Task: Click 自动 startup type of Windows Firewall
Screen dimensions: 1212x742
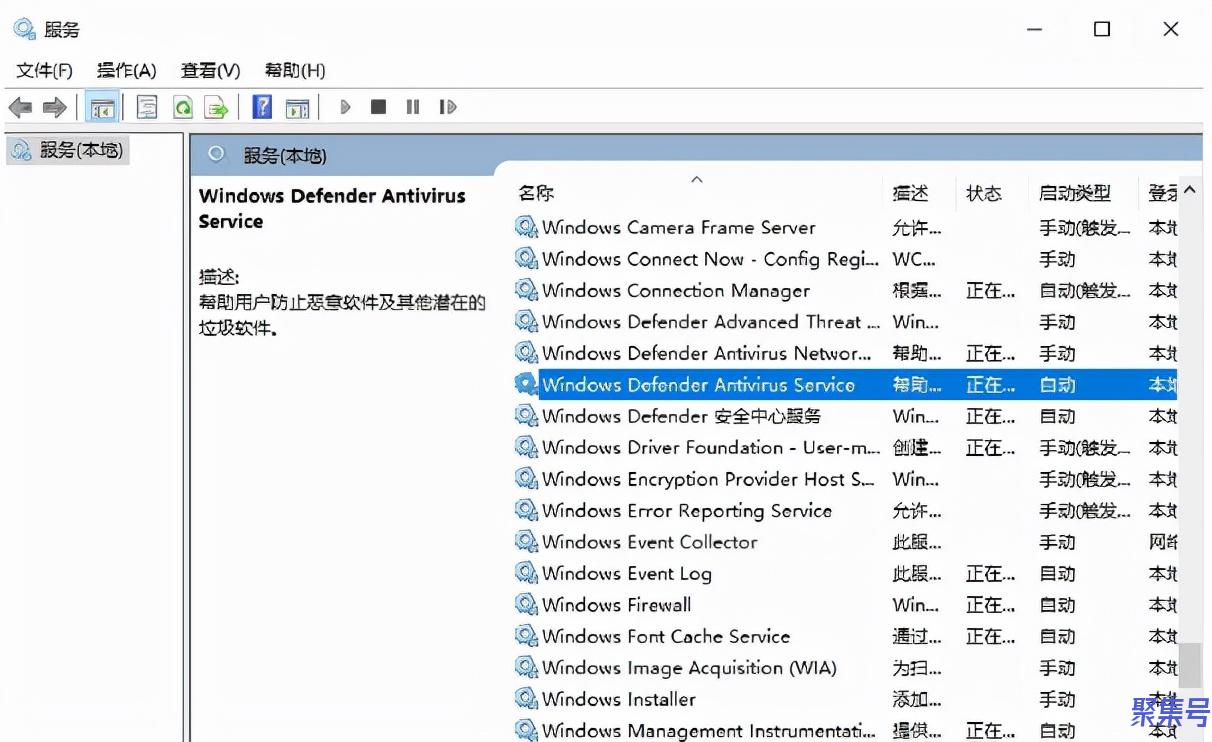Action: 1057,605
